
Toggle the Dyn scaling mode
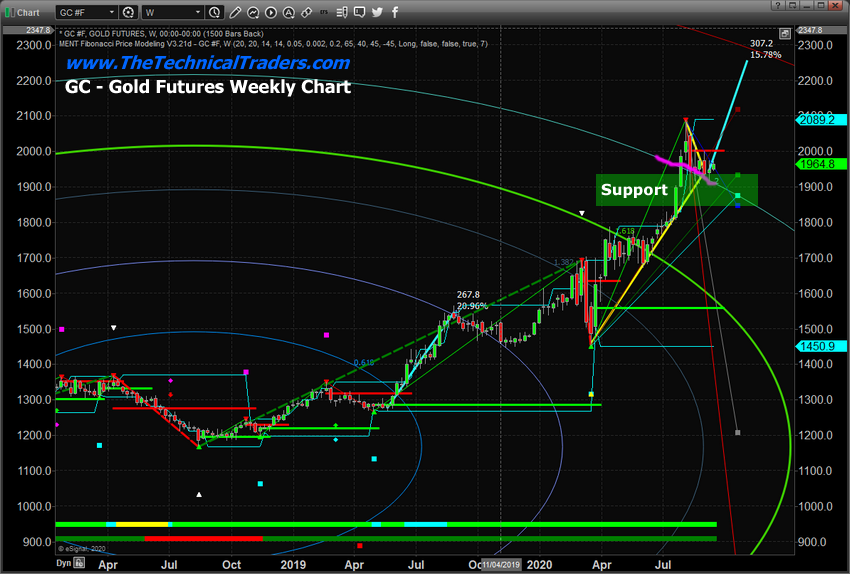pos(14,564)
